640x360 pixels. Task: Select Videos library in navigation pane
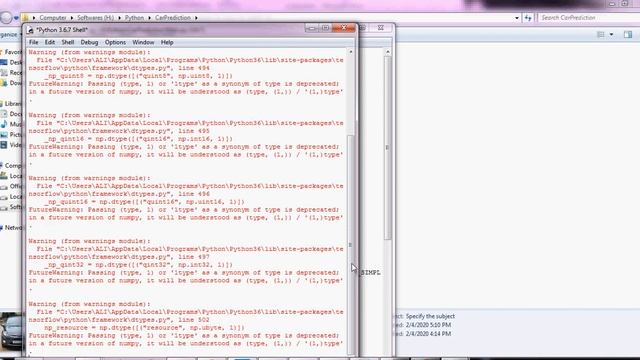pos(12,145)
